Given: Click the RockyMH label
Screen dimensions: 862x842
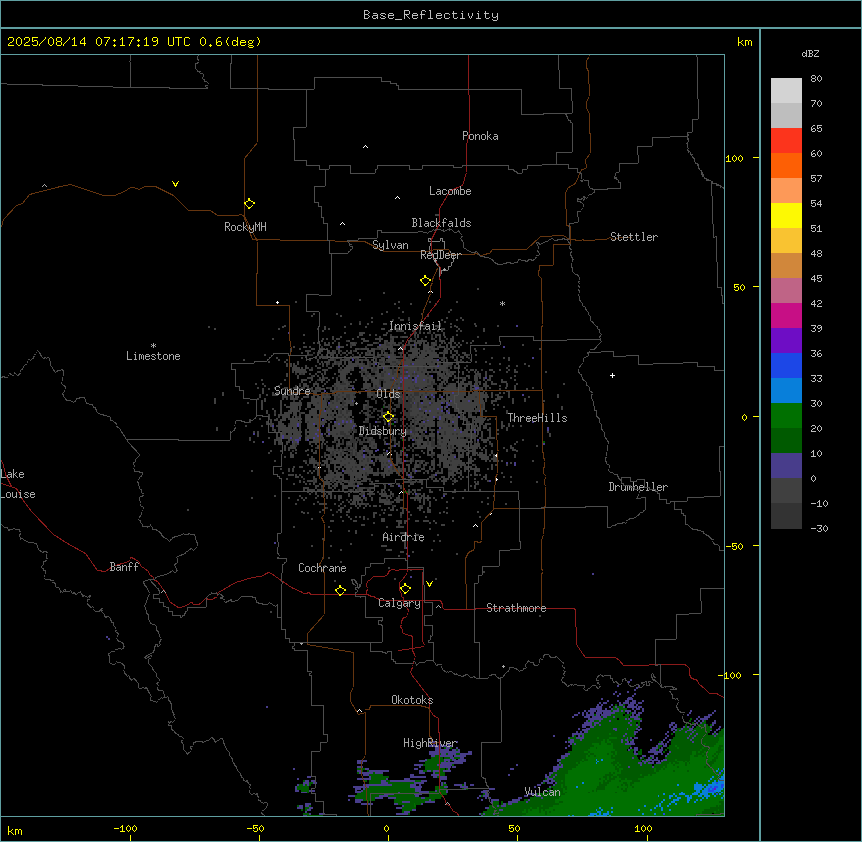Looking at the screenshot, I should (245, 227).
